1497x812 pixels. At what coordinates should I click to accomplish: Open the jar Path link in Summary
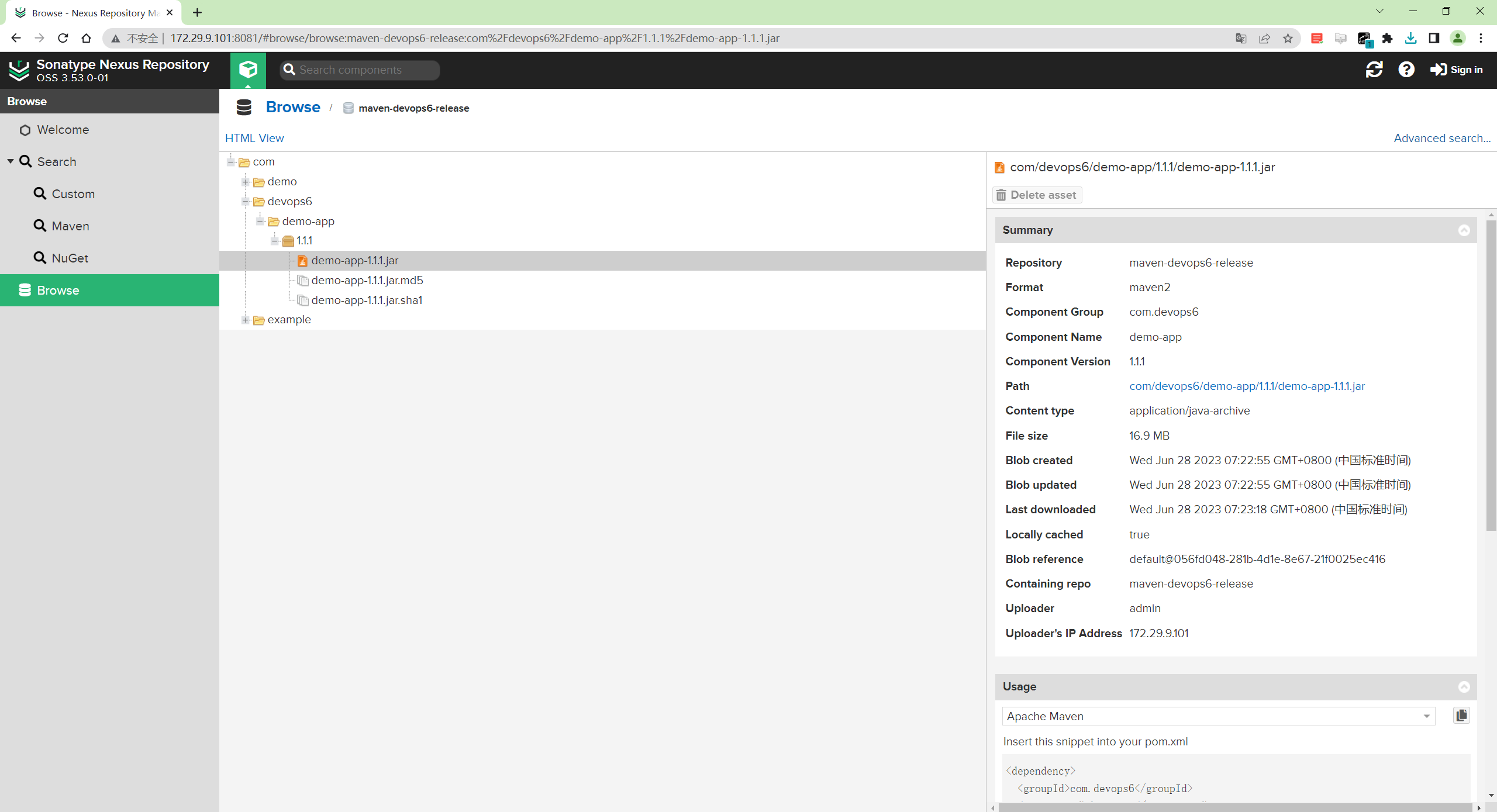tap(1247, 386)
